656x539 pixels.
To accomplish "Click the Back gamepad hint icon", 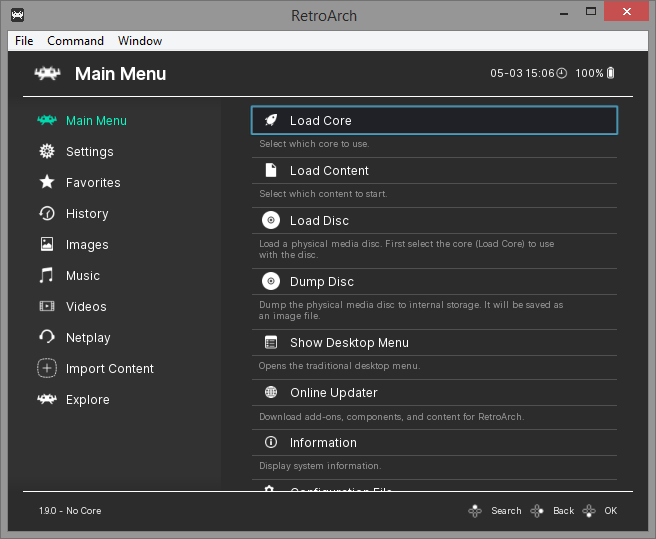I will click(537, 511).
